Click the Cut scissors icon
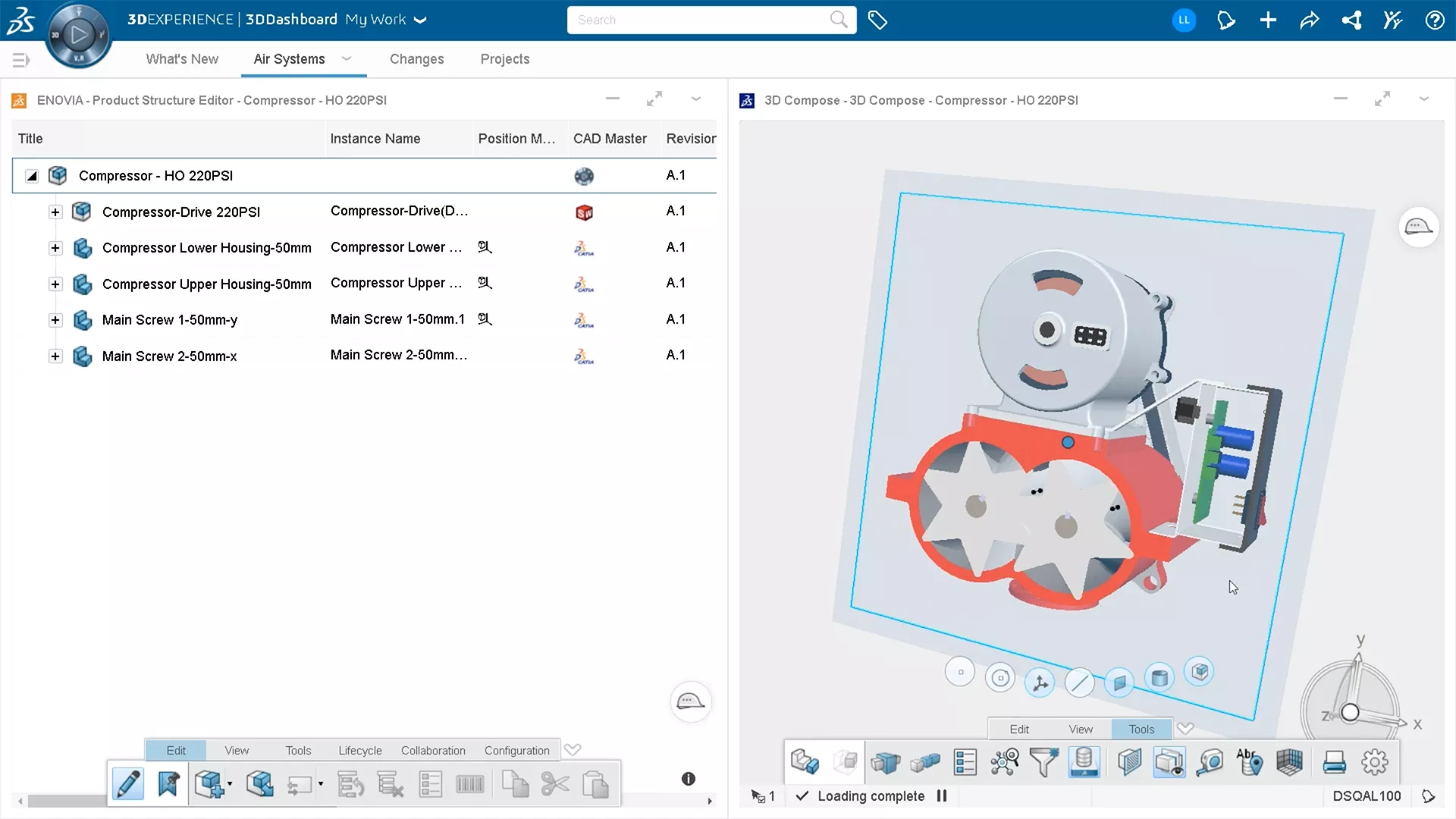The image size is (1456, 819). click(x=555, y=784)
